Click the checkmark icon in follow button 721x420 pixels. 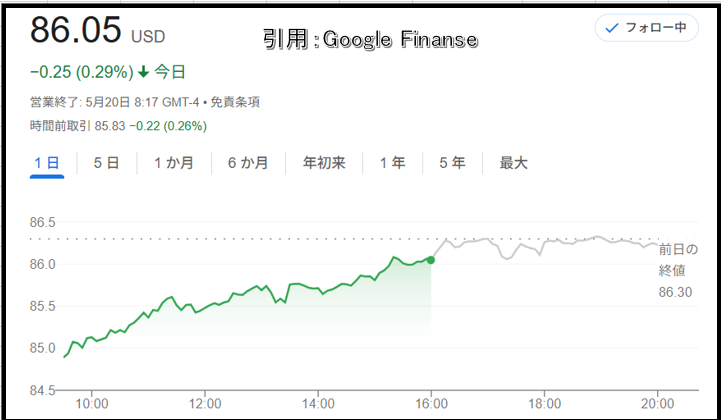click(x=612, y=29)
